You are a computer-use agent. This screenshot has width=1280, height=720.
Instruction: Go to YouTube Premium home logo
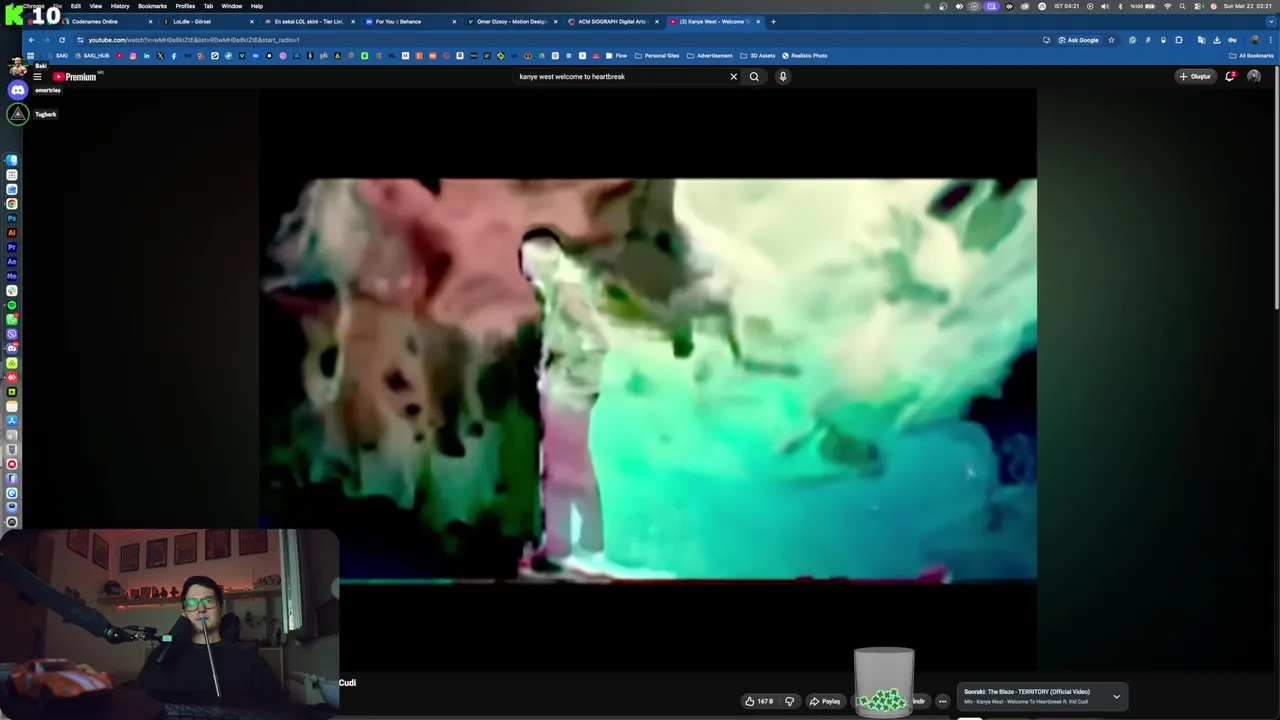(x=76, y=77)
